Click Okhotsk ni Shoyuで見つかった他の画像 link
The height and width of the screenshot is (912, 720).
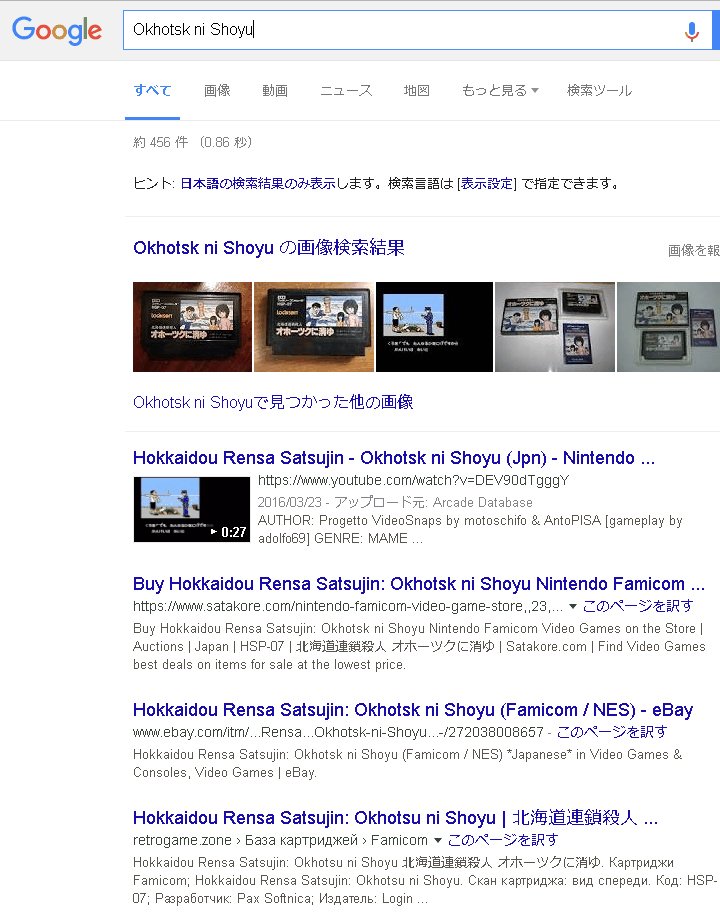pyautogui.click(x=273, y=402)
